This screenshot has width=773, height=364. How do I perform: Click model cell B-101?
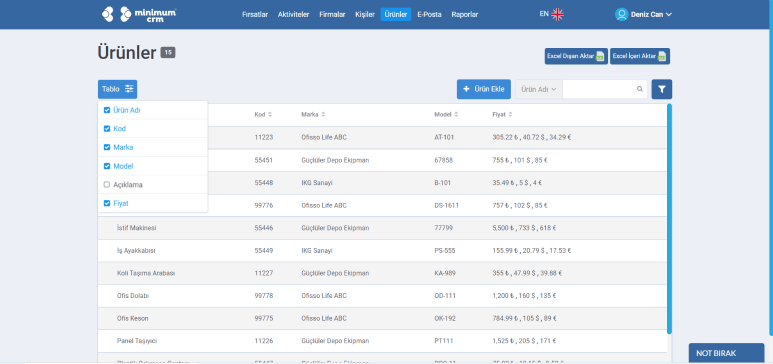444,182
